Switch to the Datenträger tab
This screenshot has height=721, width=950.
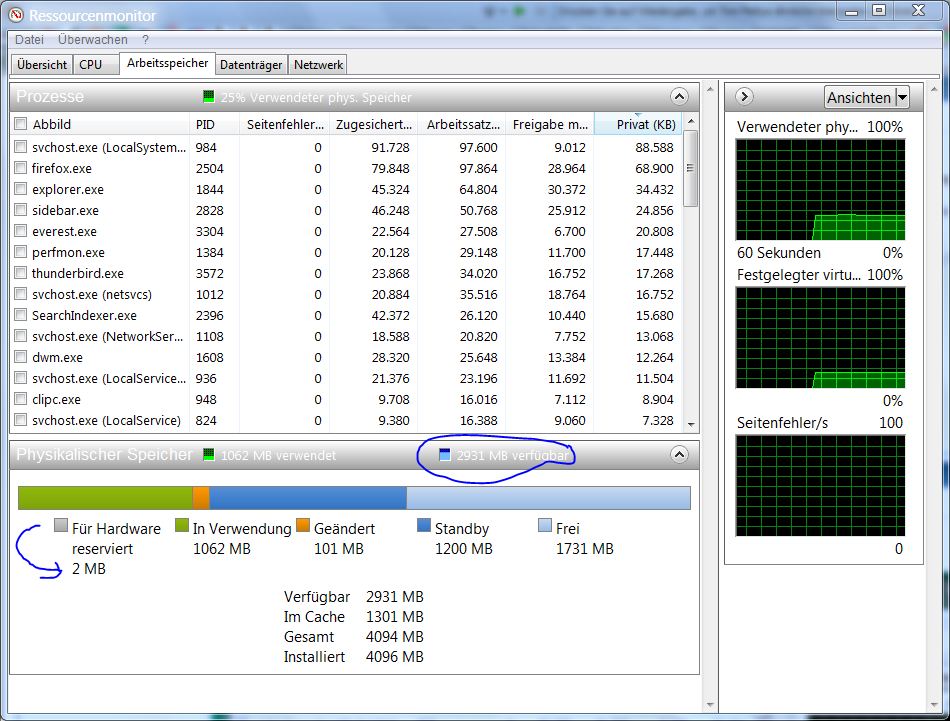pos(251,64)
